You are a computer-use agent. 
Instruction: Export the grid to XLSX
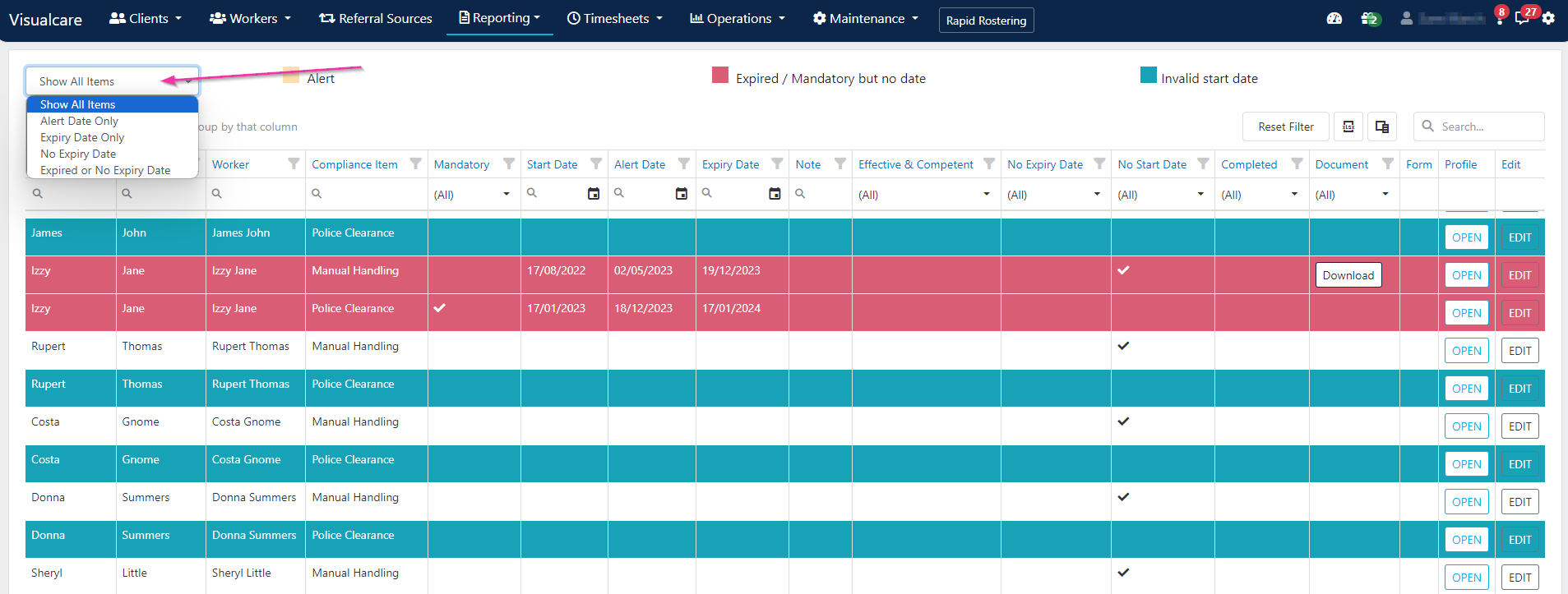pyautogui.click(x=1348, y=127)
